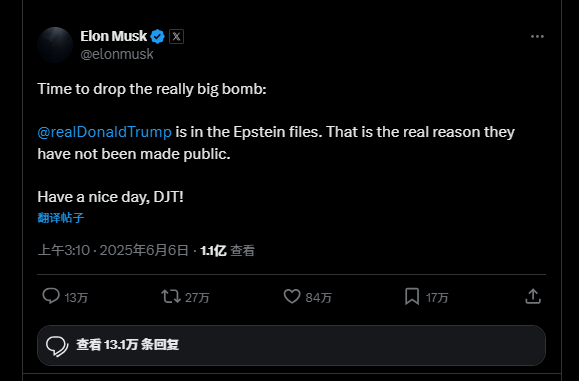Open the @elonmusk handle link

117,54
